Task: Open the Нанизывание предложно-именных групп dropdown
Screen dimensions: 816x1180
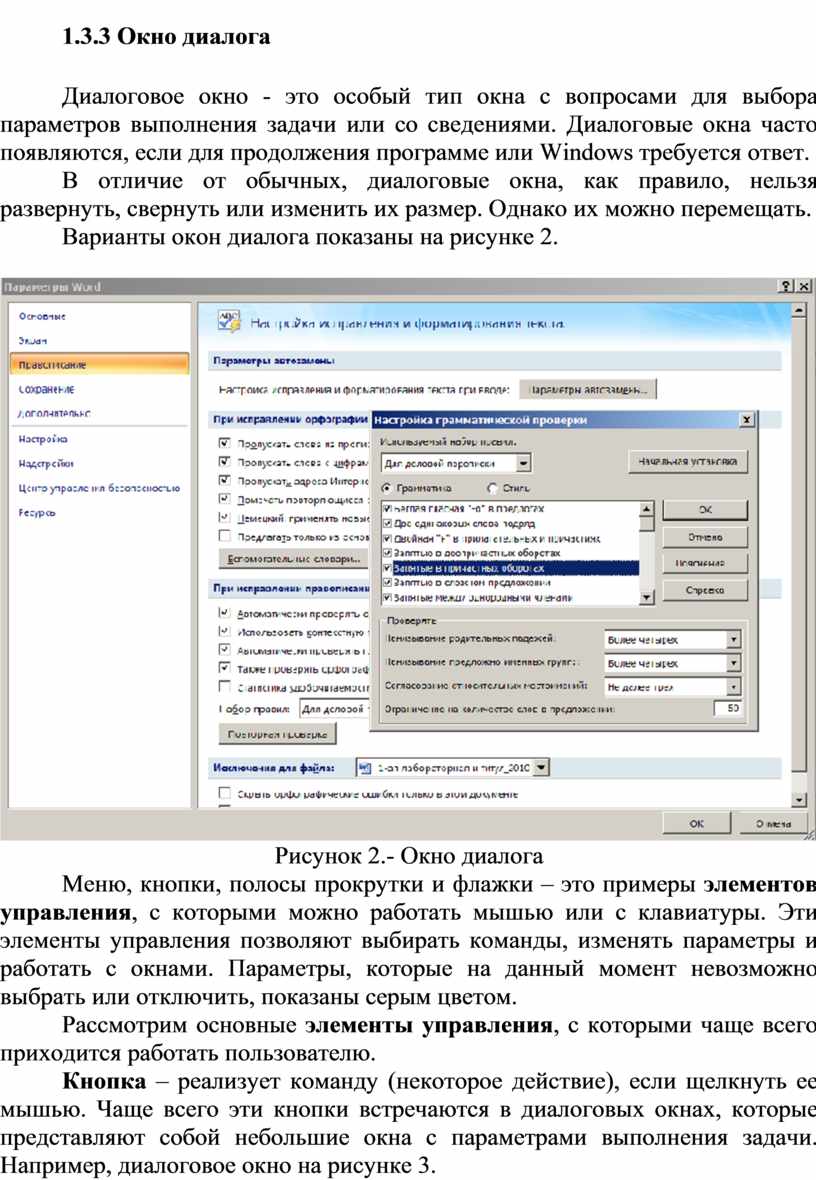Action: 733,663
